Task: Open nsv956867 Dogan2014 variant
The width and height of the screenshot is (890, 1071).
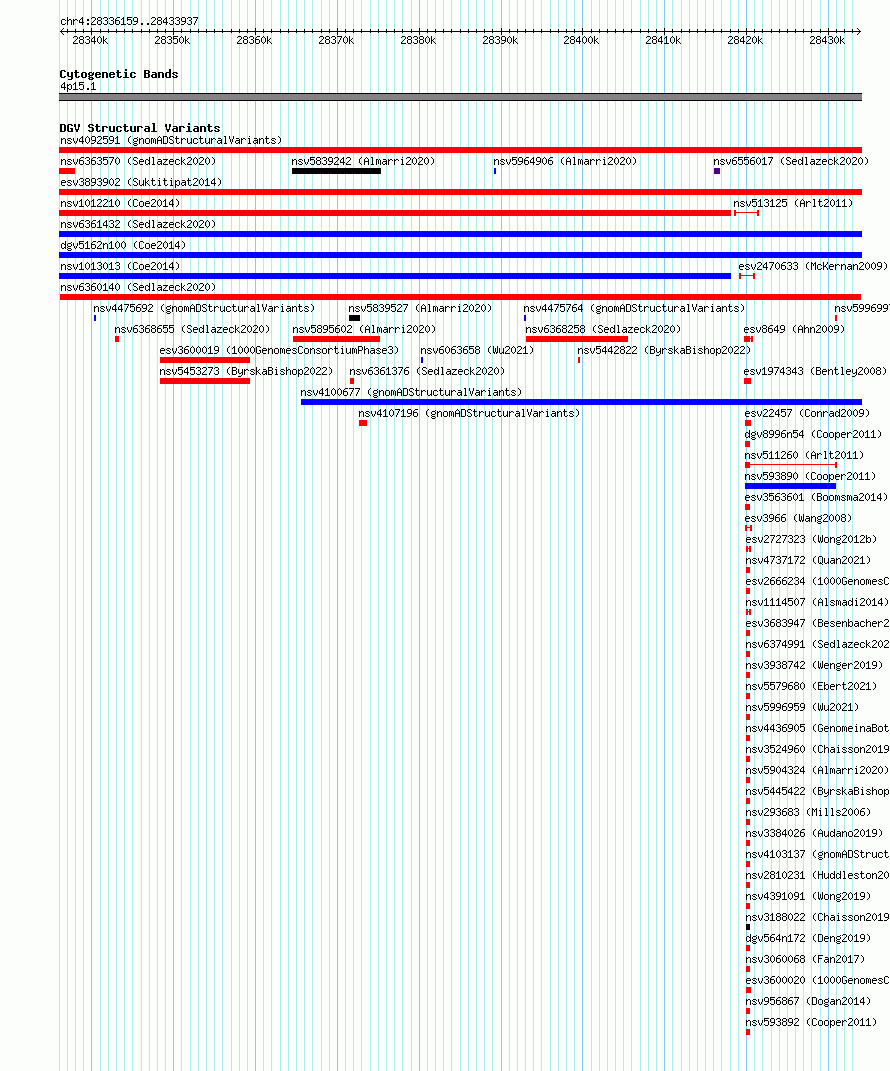Action: [808, 1001]
